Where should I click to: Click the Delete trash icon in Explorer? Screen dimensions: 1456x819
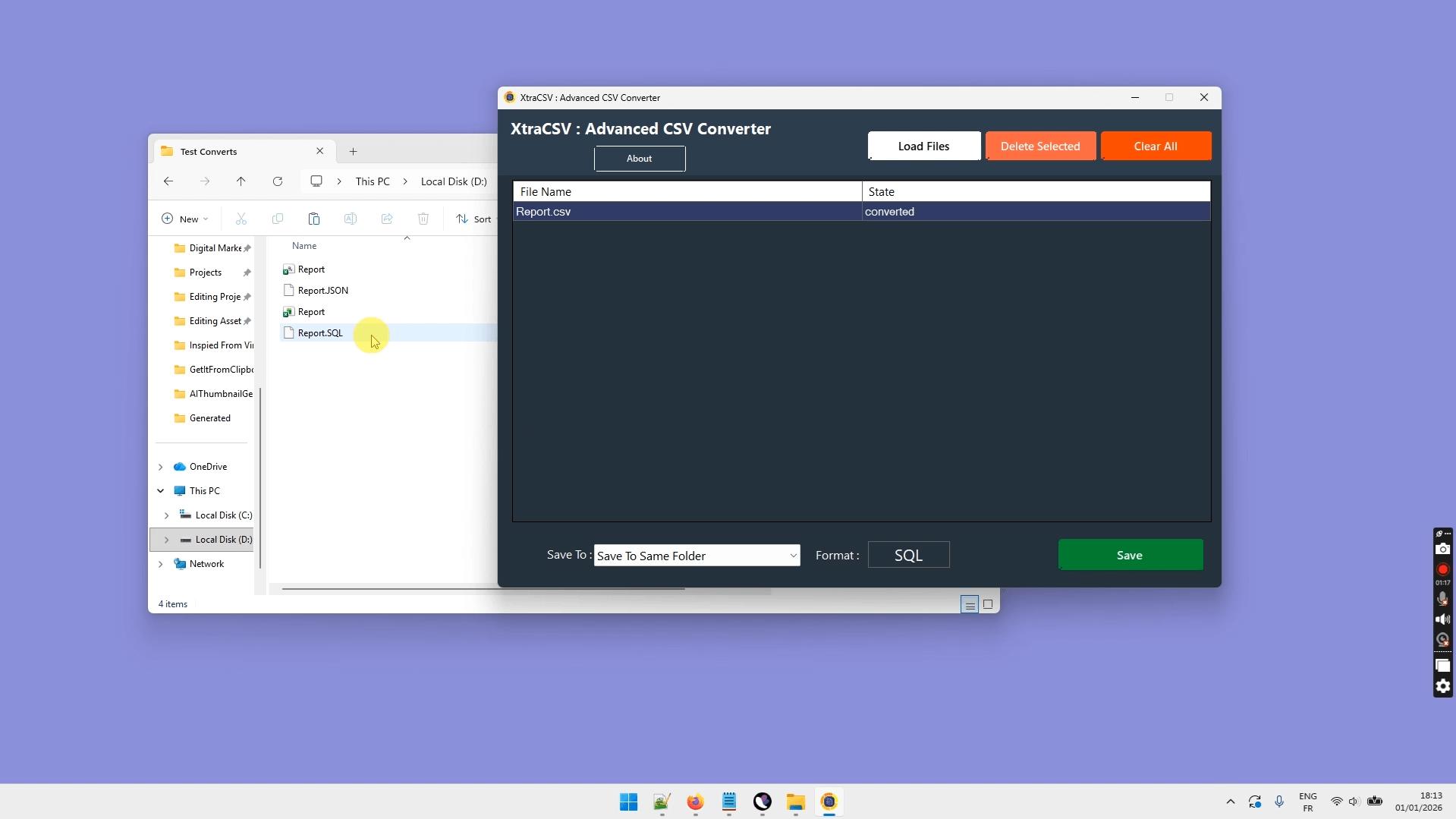tap(423, 219)
